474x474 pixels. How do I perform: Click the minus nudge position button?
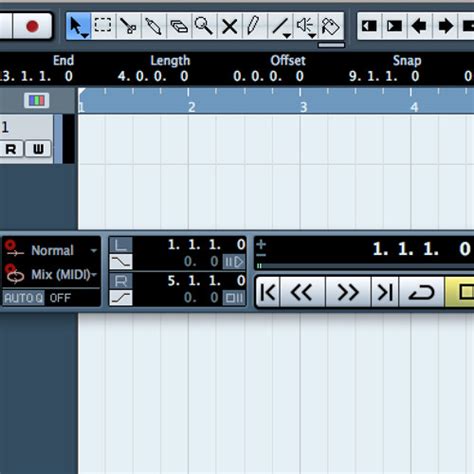[x=261, y=255]
